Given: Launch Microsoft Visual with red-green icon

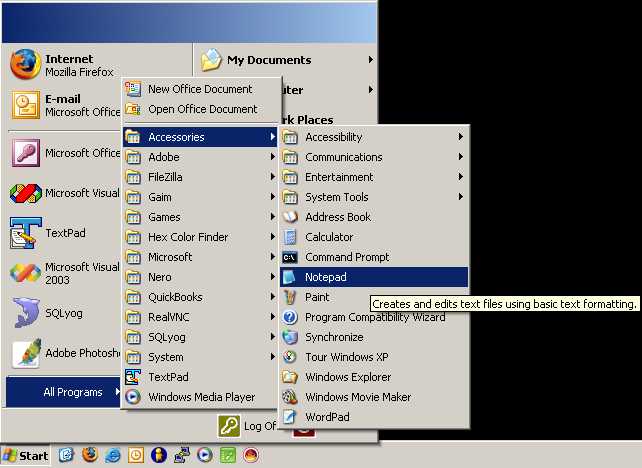Looking at the screenshot, I should coord(65,193).
